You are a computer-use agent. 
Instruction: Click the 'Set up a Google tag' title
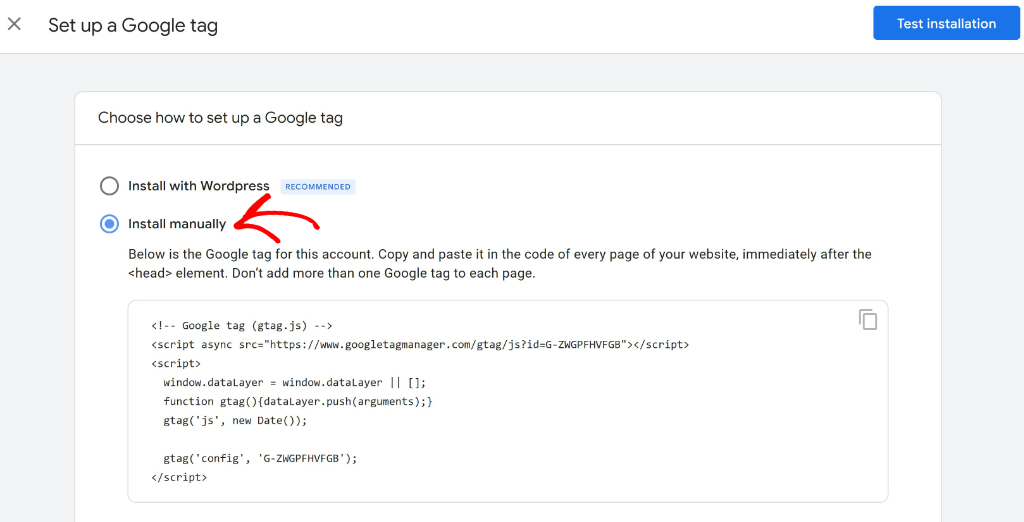point(133,25)
